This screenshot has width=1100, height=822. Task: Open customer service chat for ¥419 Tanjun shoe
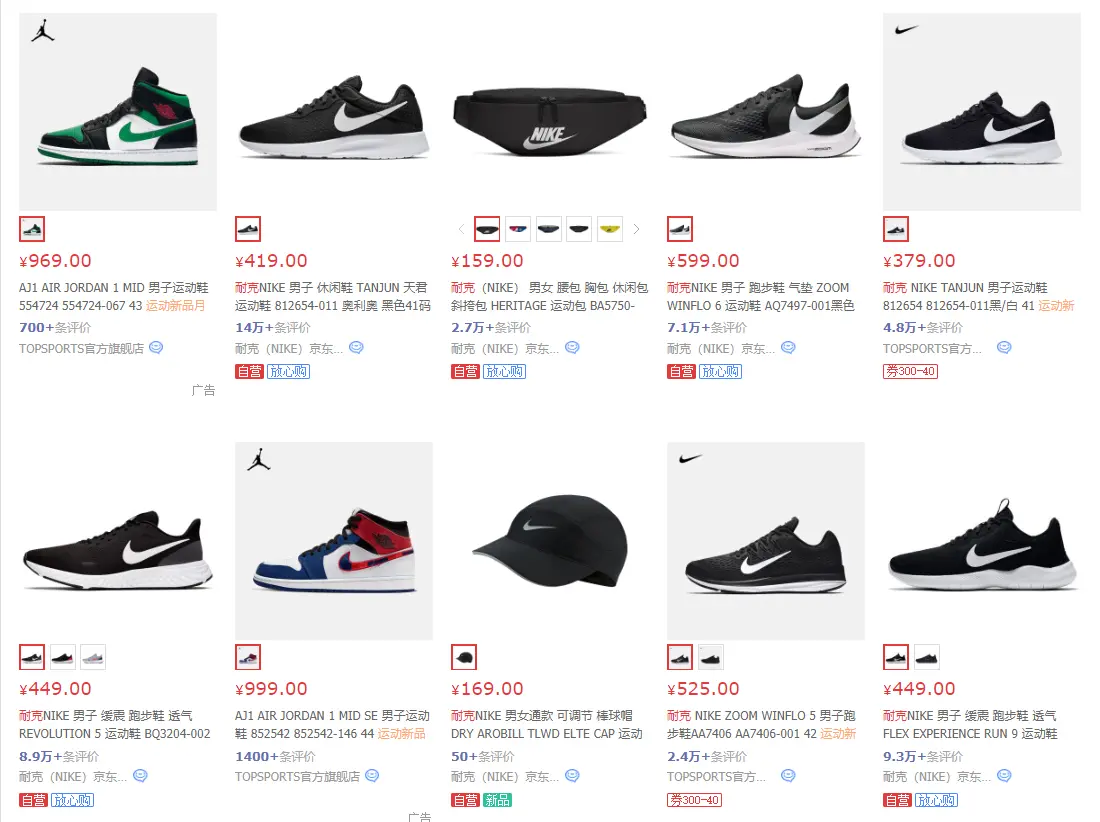click(x=356, y=347)
